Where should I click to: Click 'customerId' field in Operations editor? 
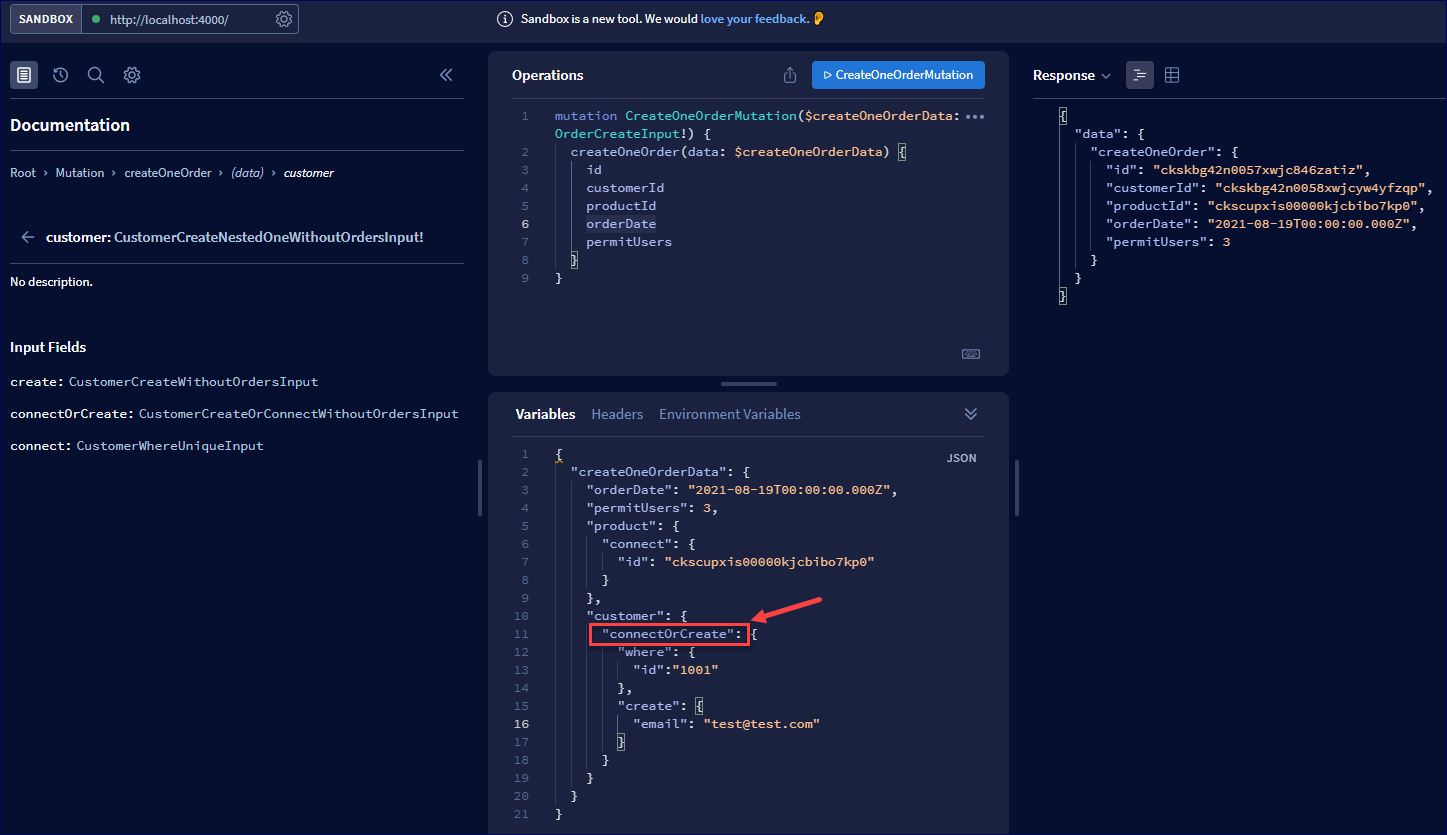tap(625, 188)
